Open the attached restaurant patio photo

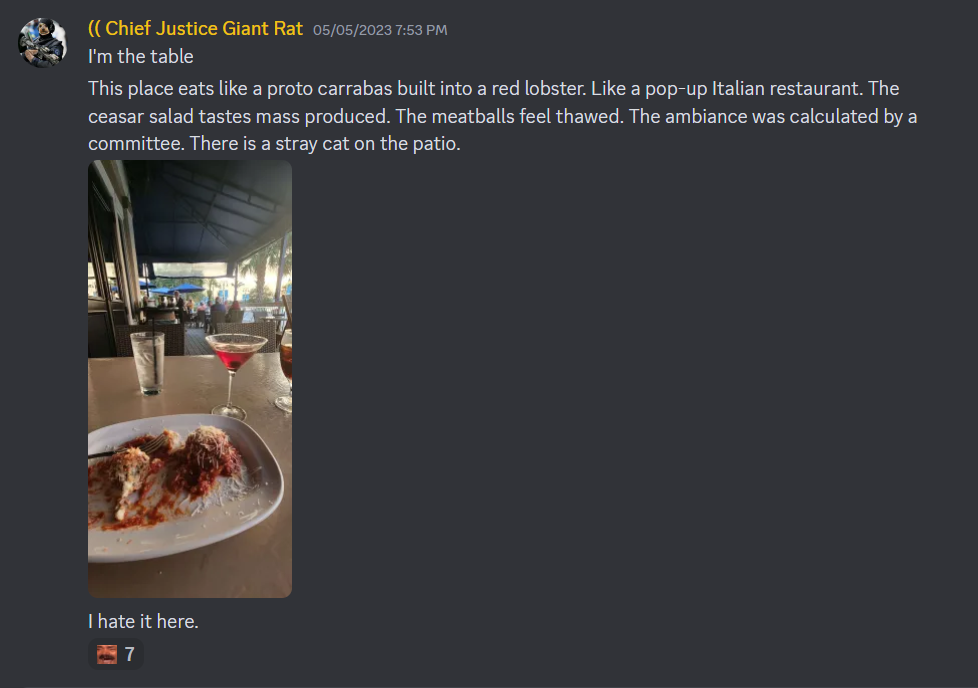coord(190,379)
